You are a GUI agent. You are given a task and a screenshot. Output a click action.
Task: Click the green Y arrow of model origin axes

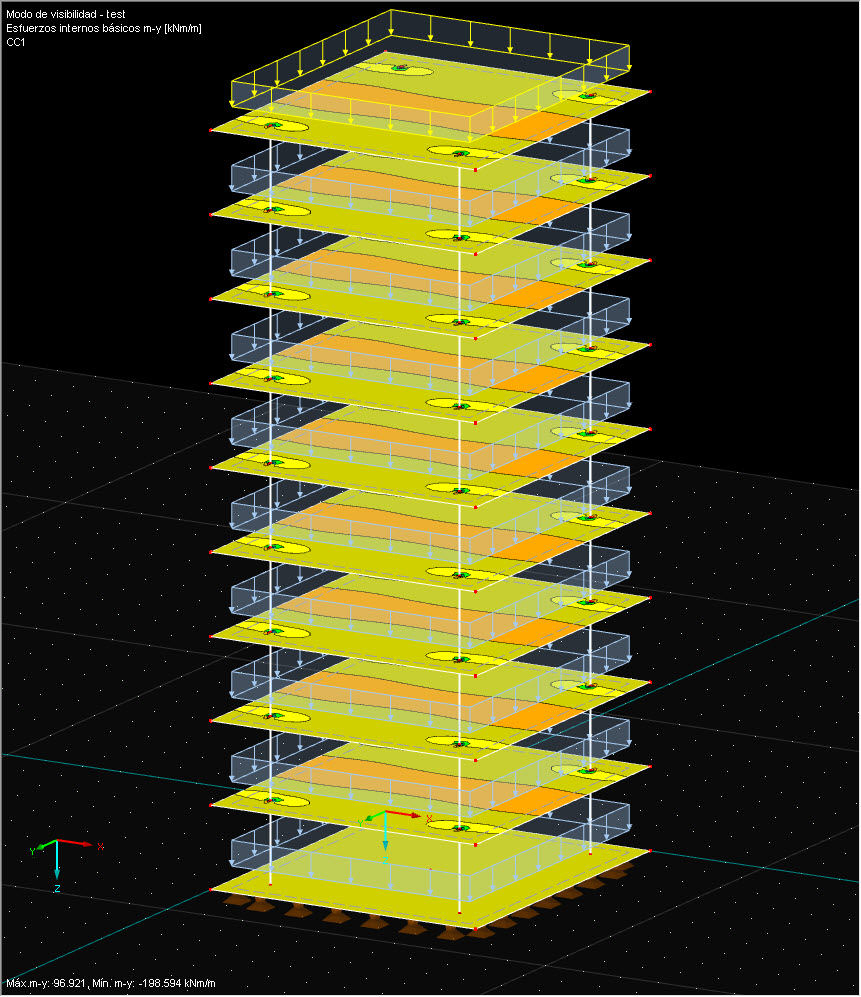[370, 816]
